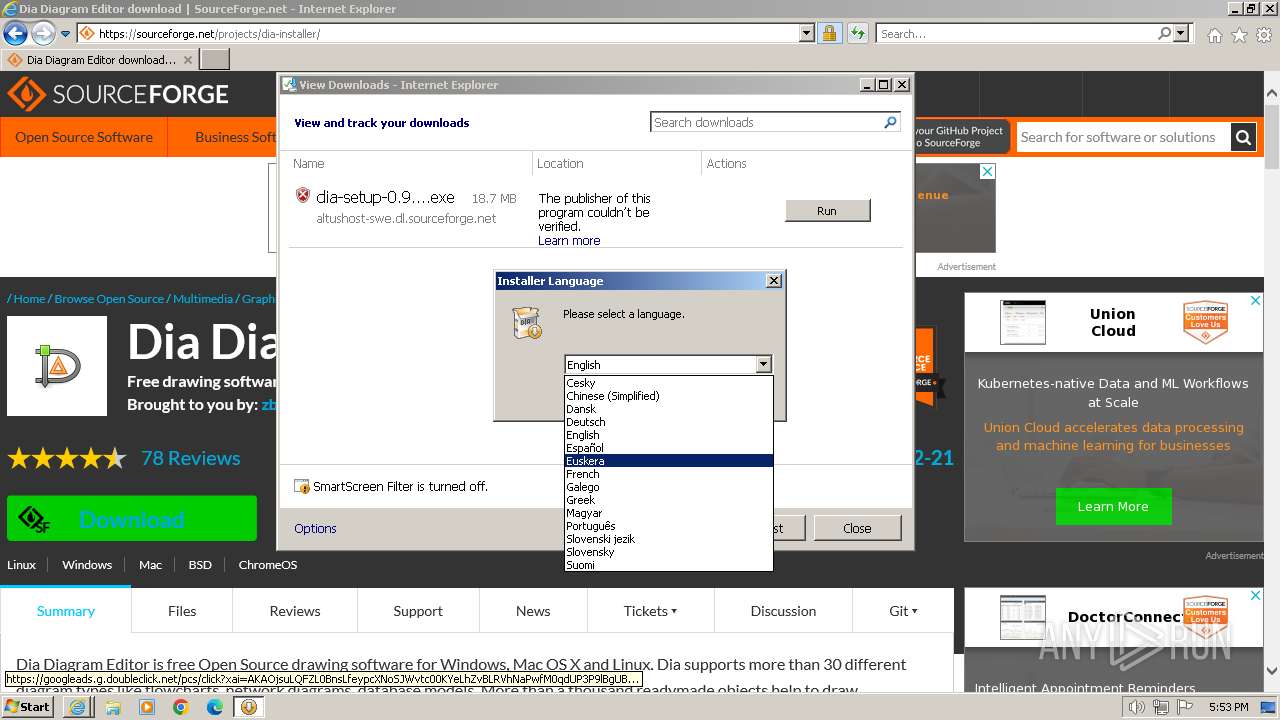The width and height of the screenshot is (1280, 720).
Task: Select the Linux platform link
Action: click(21, 565)
